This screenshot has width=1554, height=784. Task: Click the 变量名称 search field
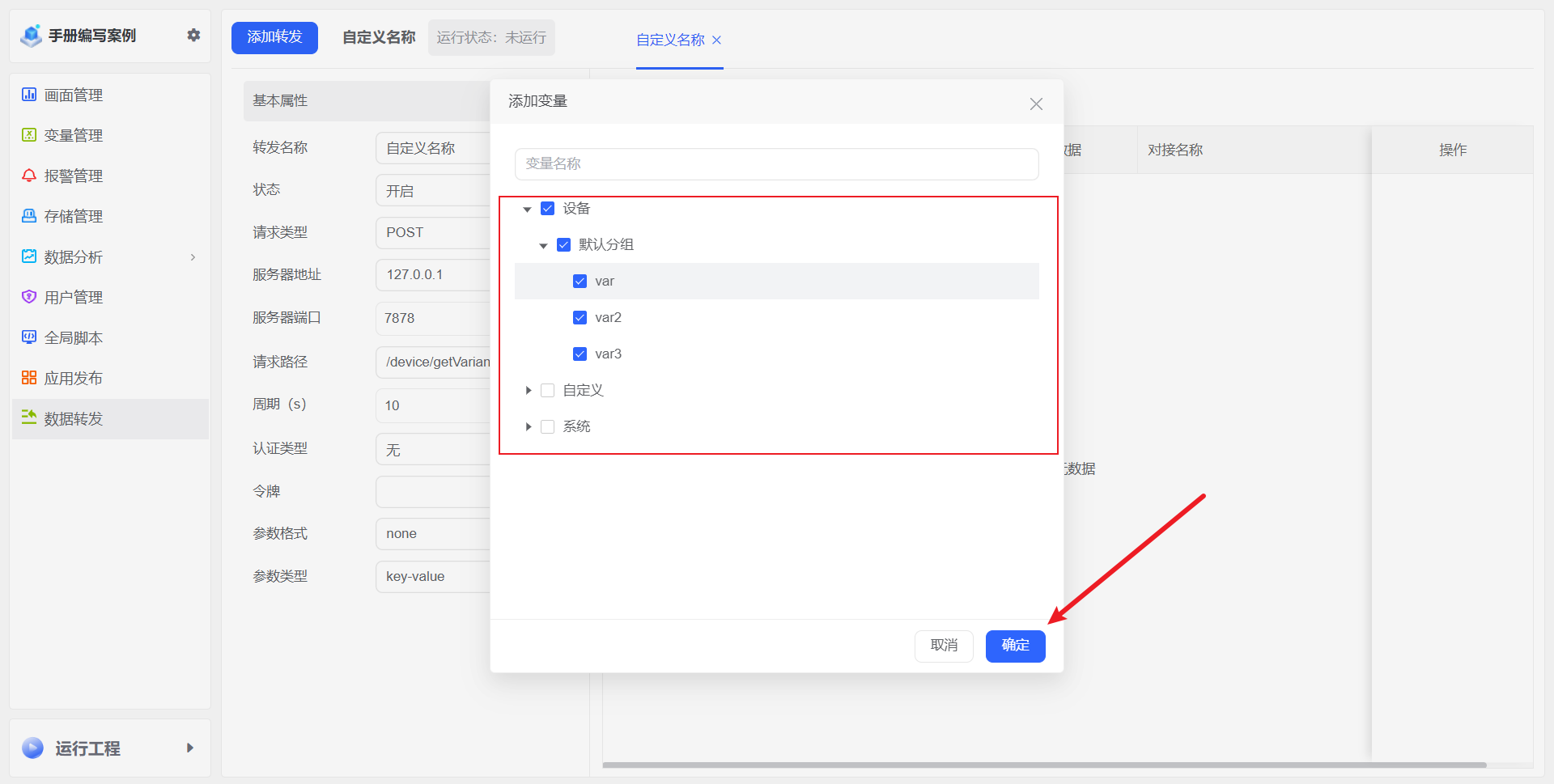point(776,163)
